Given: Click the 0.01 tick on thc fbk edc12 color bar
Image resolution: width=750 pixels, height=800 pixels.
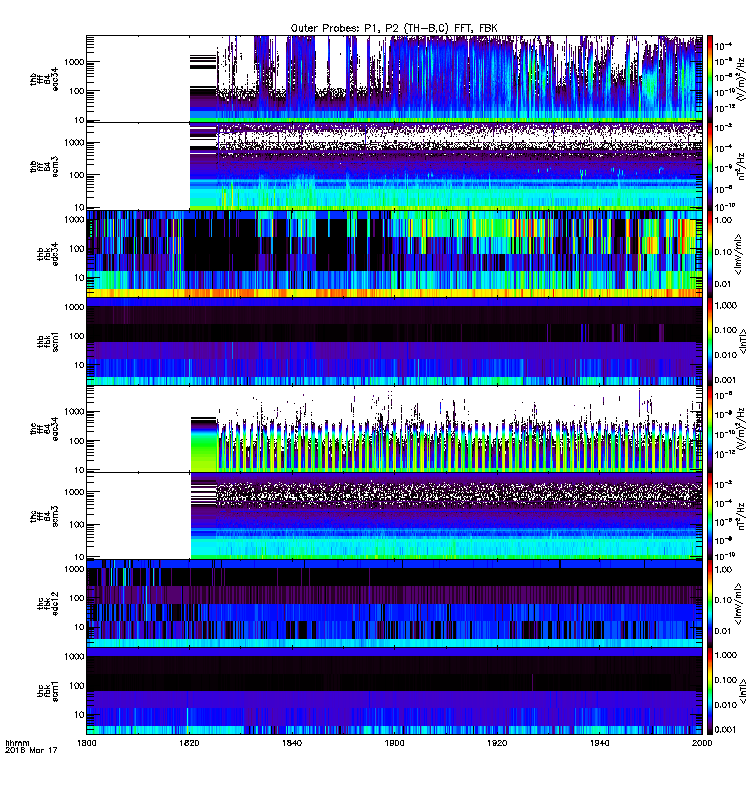Looking at the screenshot, I should pos(723,631).
